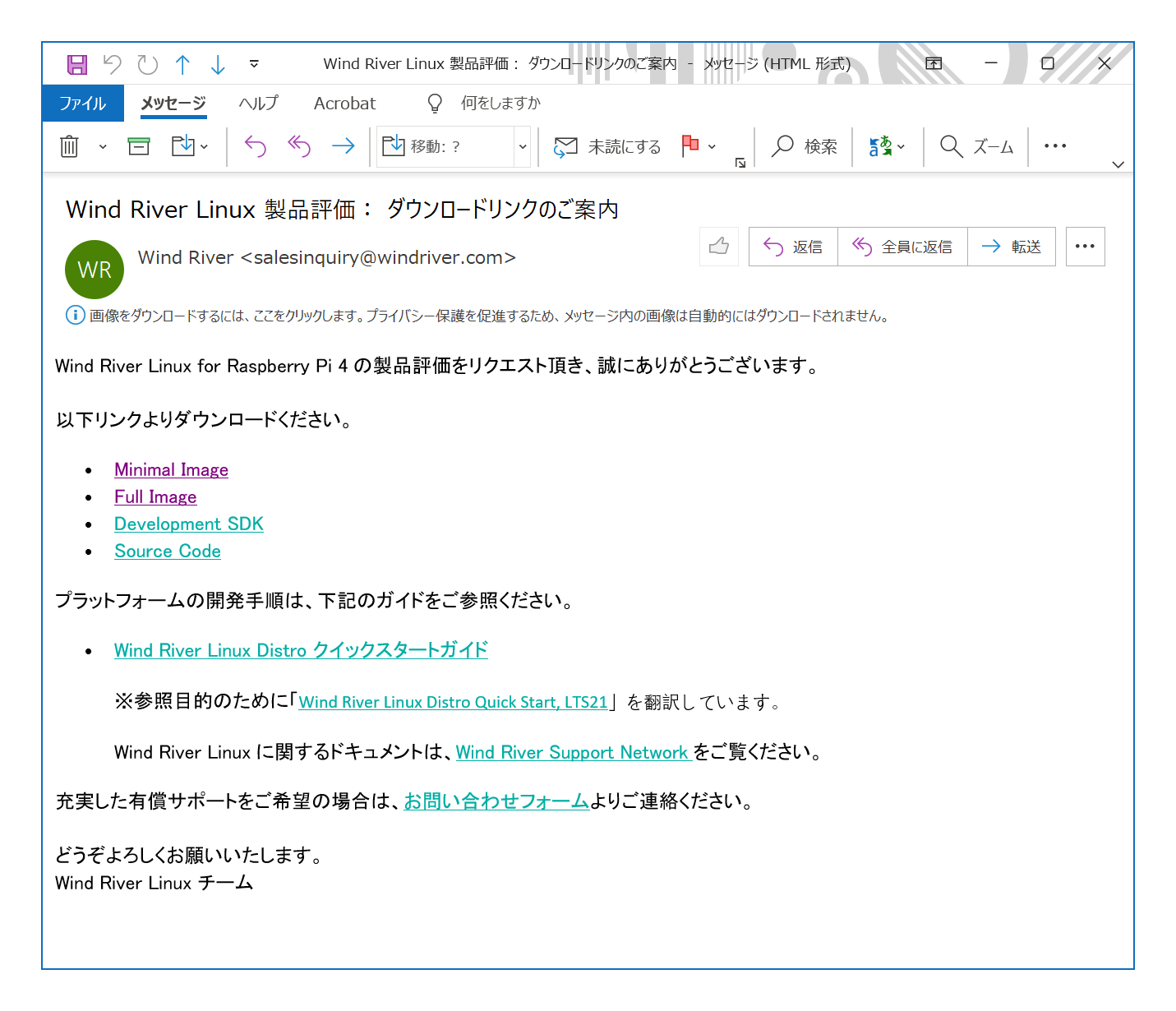
Task: Collapse the ribbon with the chevron
Action: (1118, 164)
